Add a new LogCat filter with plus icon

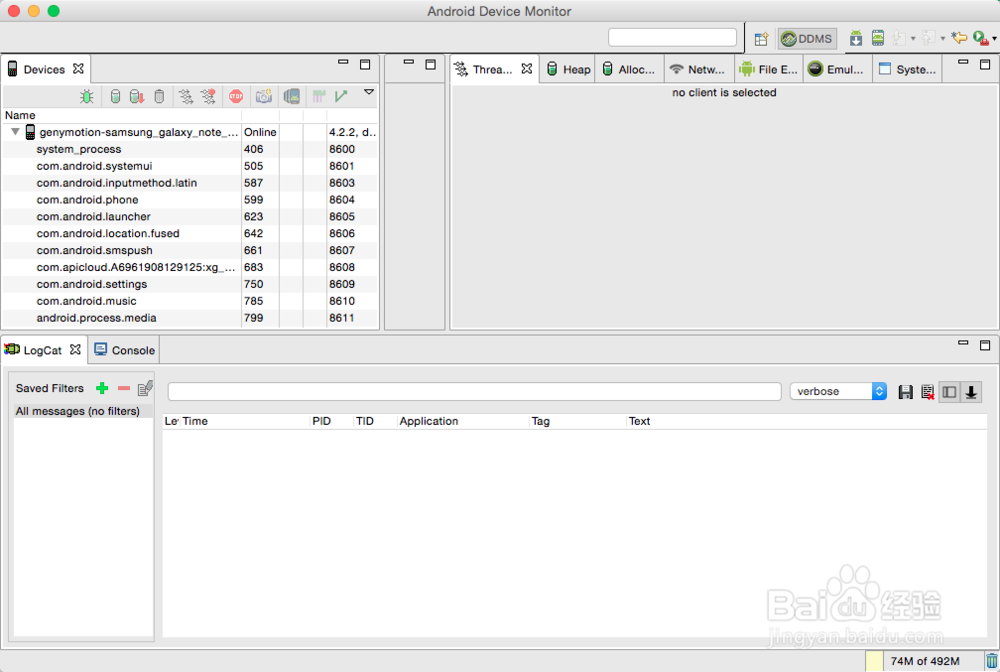(x=102, y=388)
